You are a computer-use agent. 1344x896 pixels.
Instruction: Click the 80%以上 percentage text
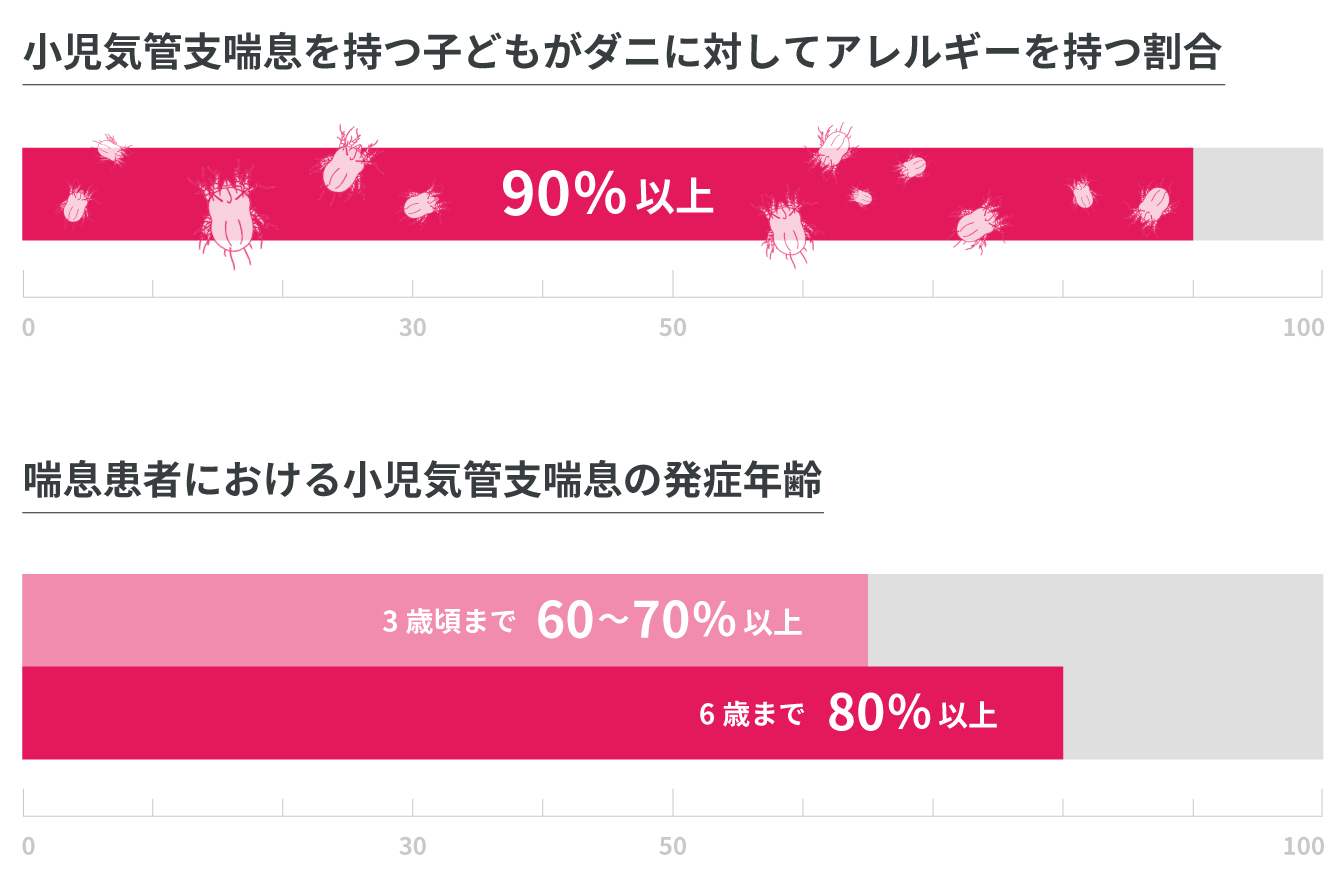[912, 714]
